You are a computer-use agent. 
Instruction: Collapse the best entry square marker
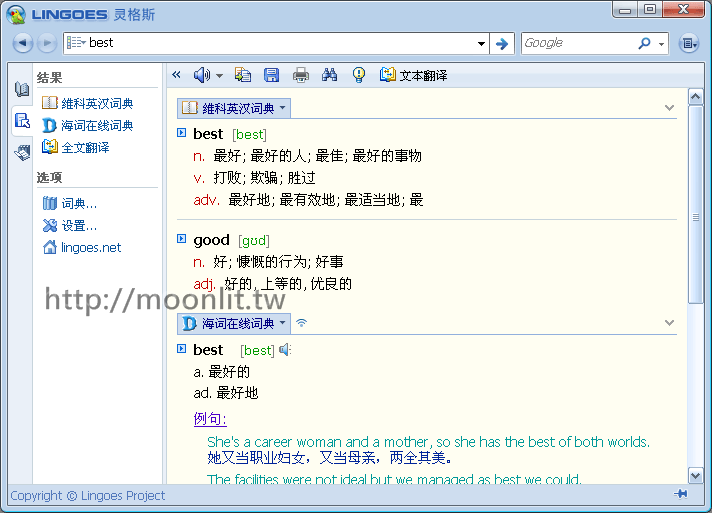coord(181,133)
